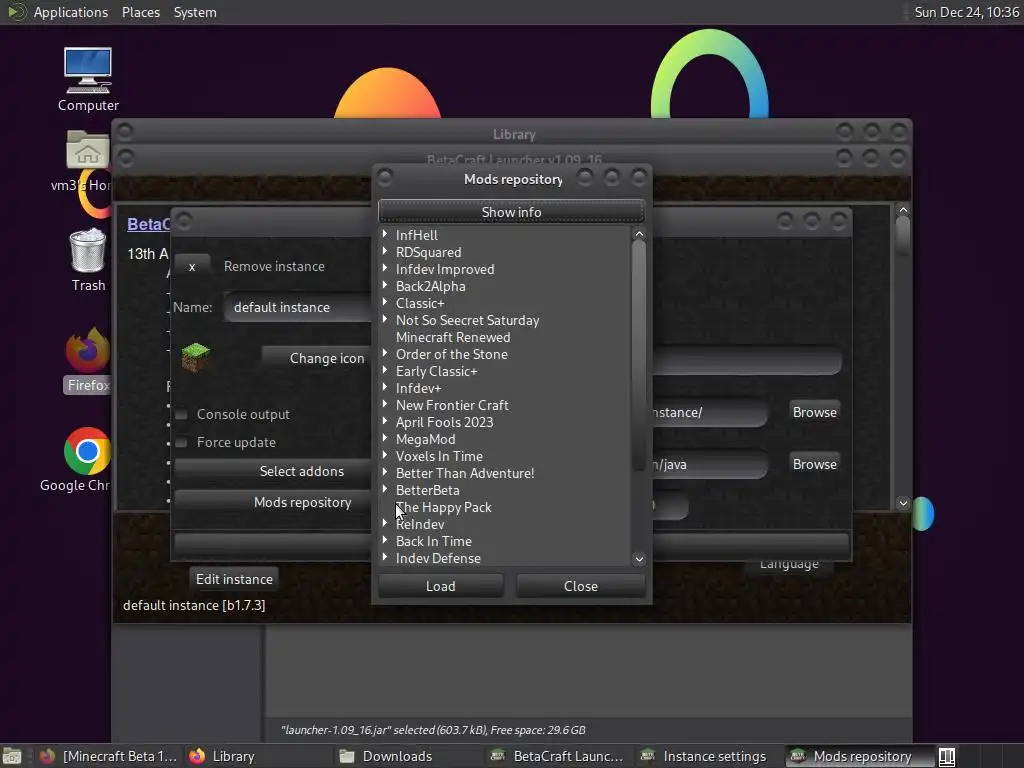Select Minecraft Renewed in mods list

(453, 338)
